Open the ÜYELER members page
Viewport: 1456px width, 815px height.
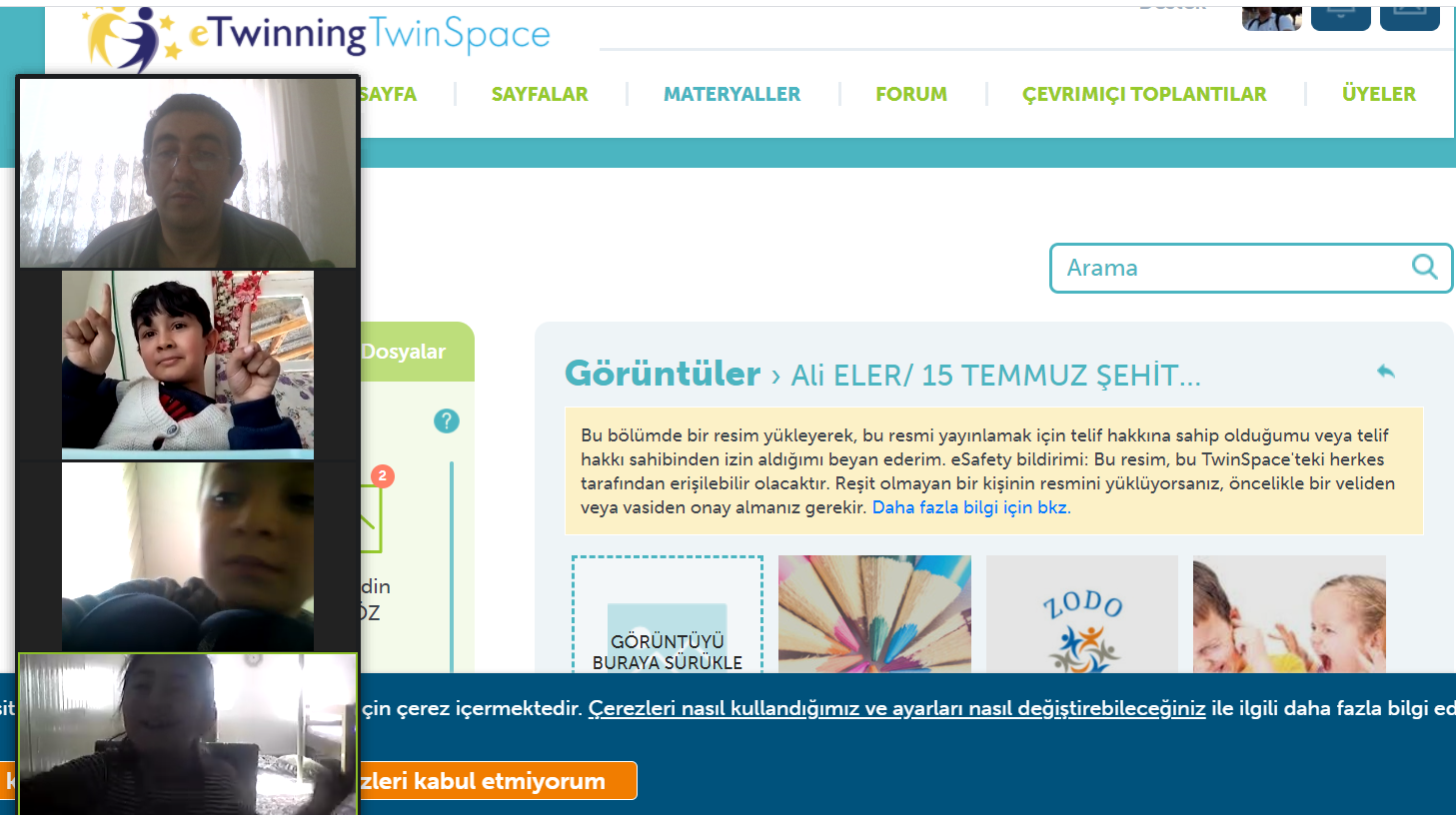1379,94
